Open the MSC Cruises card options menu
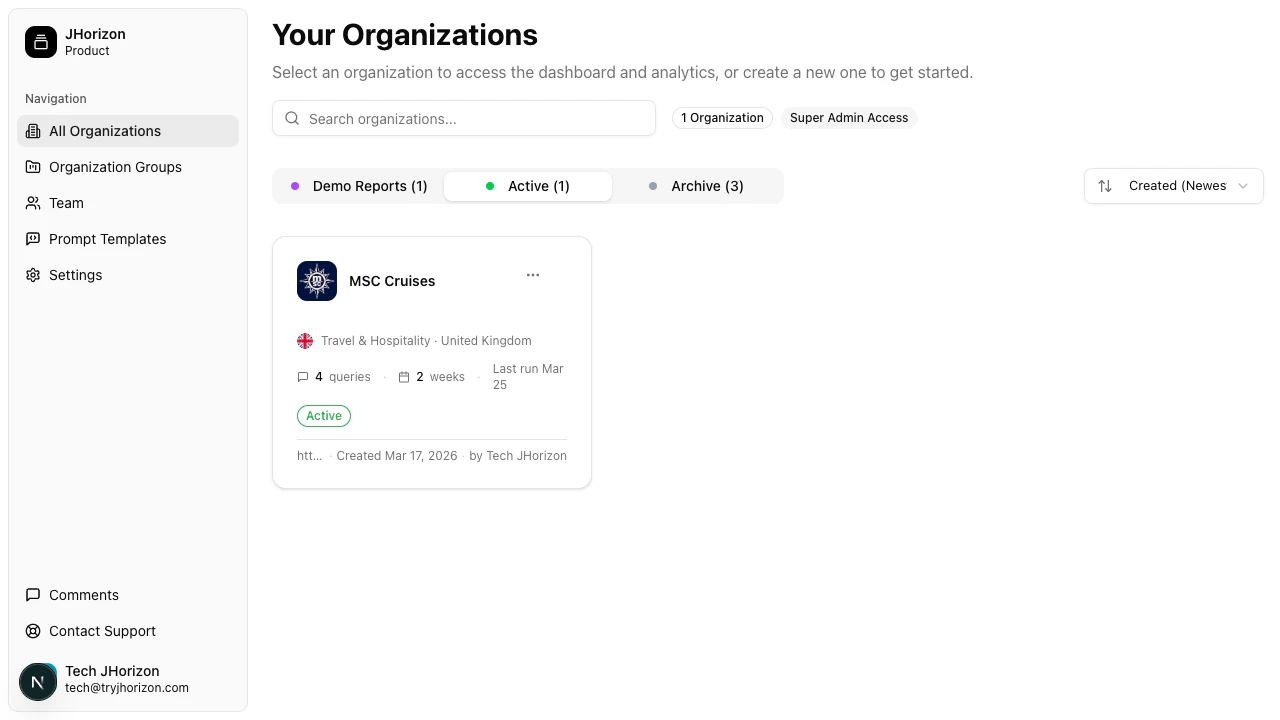The image size is (1280, 720). [x=533, y=275]
